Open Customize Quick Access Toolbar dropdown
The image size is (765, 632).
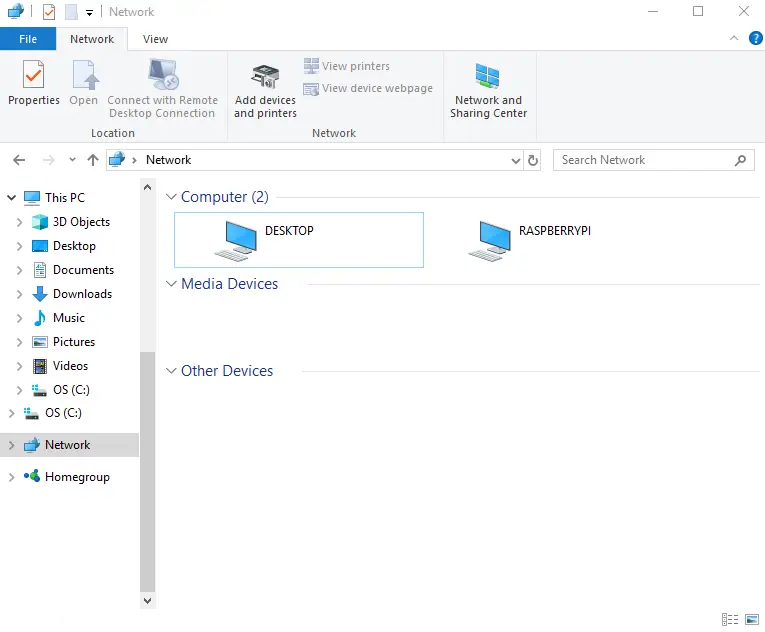click(x=89, y=13)
